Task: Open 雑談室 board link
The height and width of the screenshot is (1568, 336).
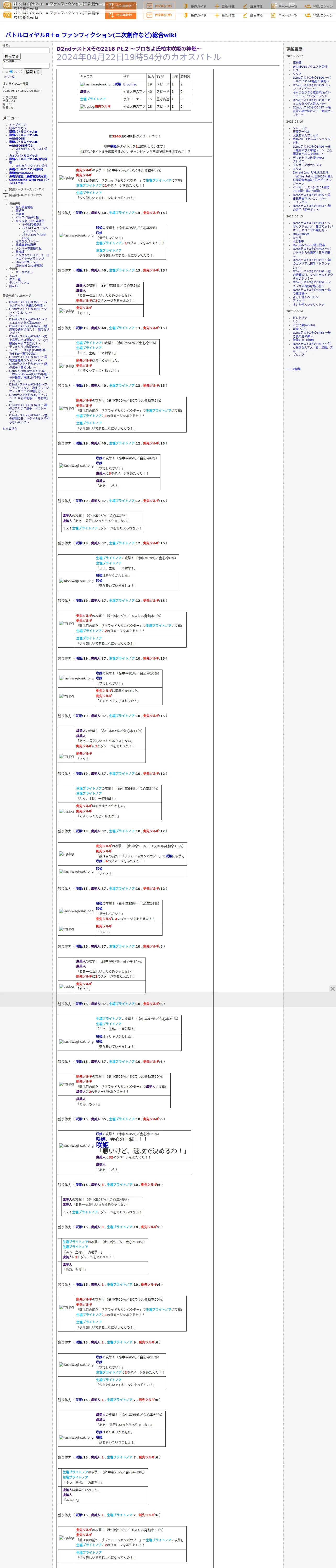Action: click(20, 211)
